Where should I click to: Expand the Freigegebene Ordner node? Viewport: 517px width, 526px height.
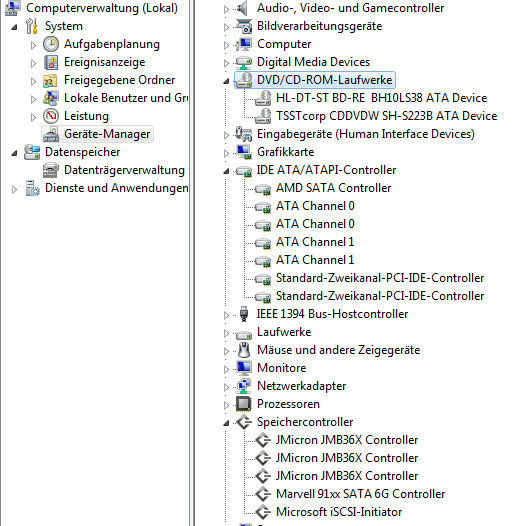(x=33, y=81)
